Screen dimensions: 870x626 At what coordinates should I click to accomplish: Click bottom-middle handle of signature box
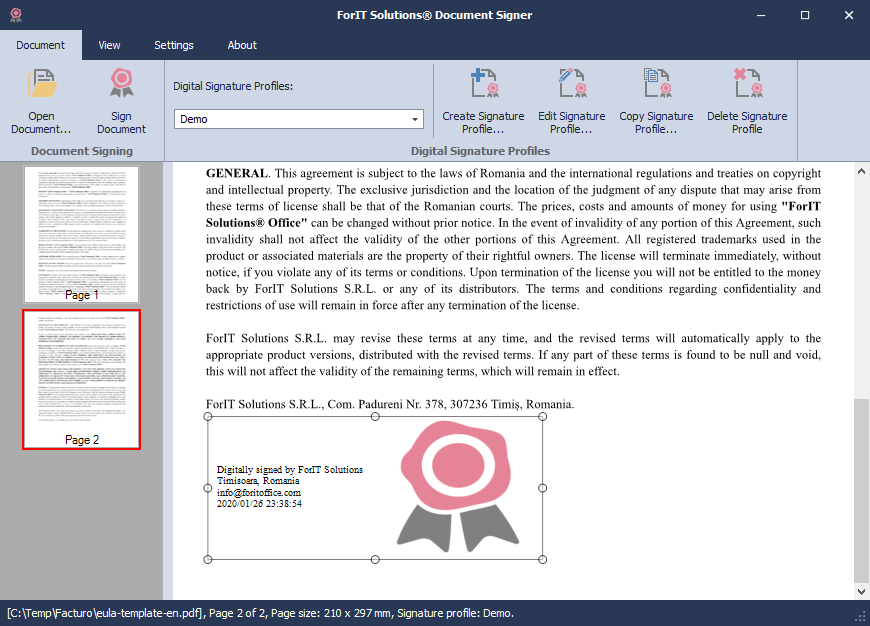tap(375, 559)
